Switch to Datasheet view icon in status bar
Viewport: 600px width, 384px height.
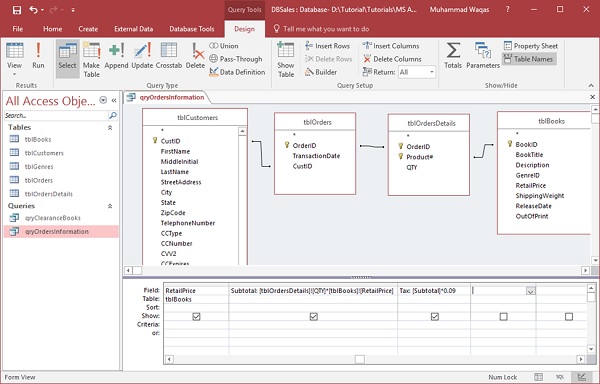click(538, 377)
